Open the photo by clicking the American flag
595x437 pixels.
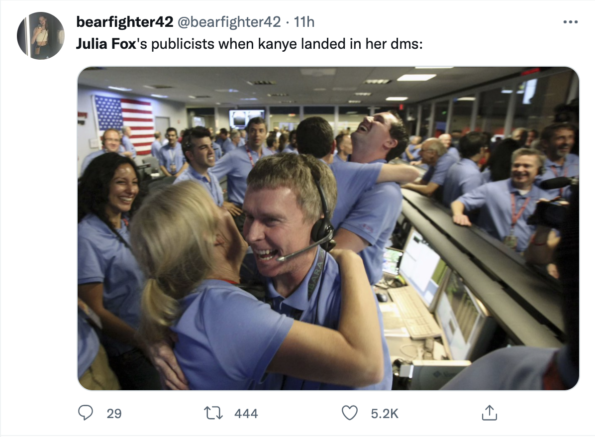pyautogui.click(x=124, y=124)
